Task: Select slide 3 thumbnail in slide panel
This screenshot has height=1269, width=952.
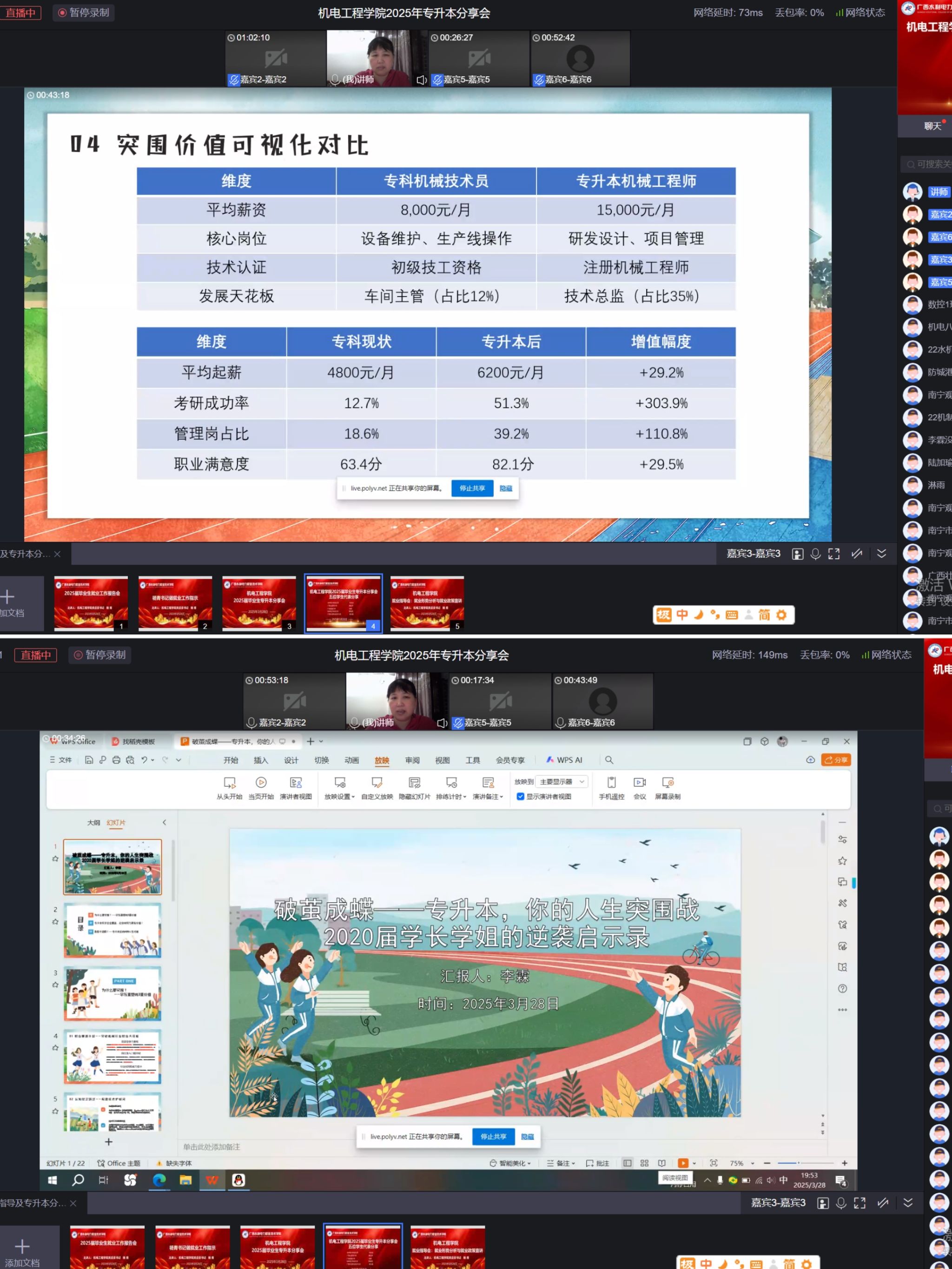Action: [112, 993]
